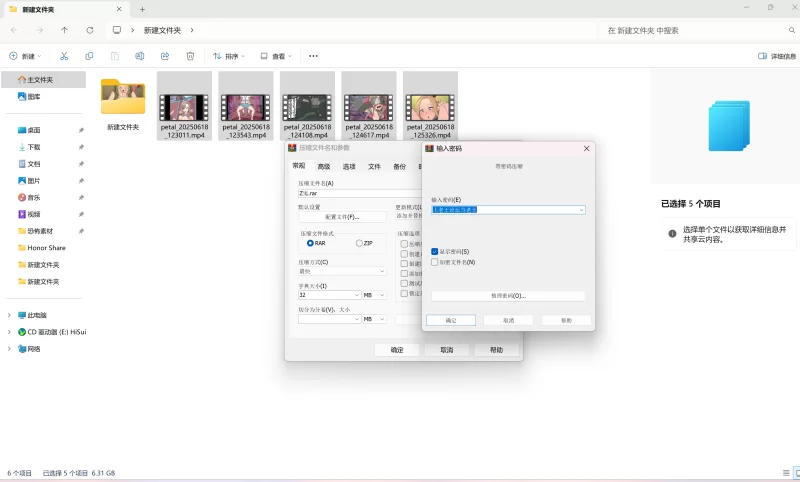Open the 排序 sort dropdown
Screen dimensions: 800x482
tap(230, 56)
